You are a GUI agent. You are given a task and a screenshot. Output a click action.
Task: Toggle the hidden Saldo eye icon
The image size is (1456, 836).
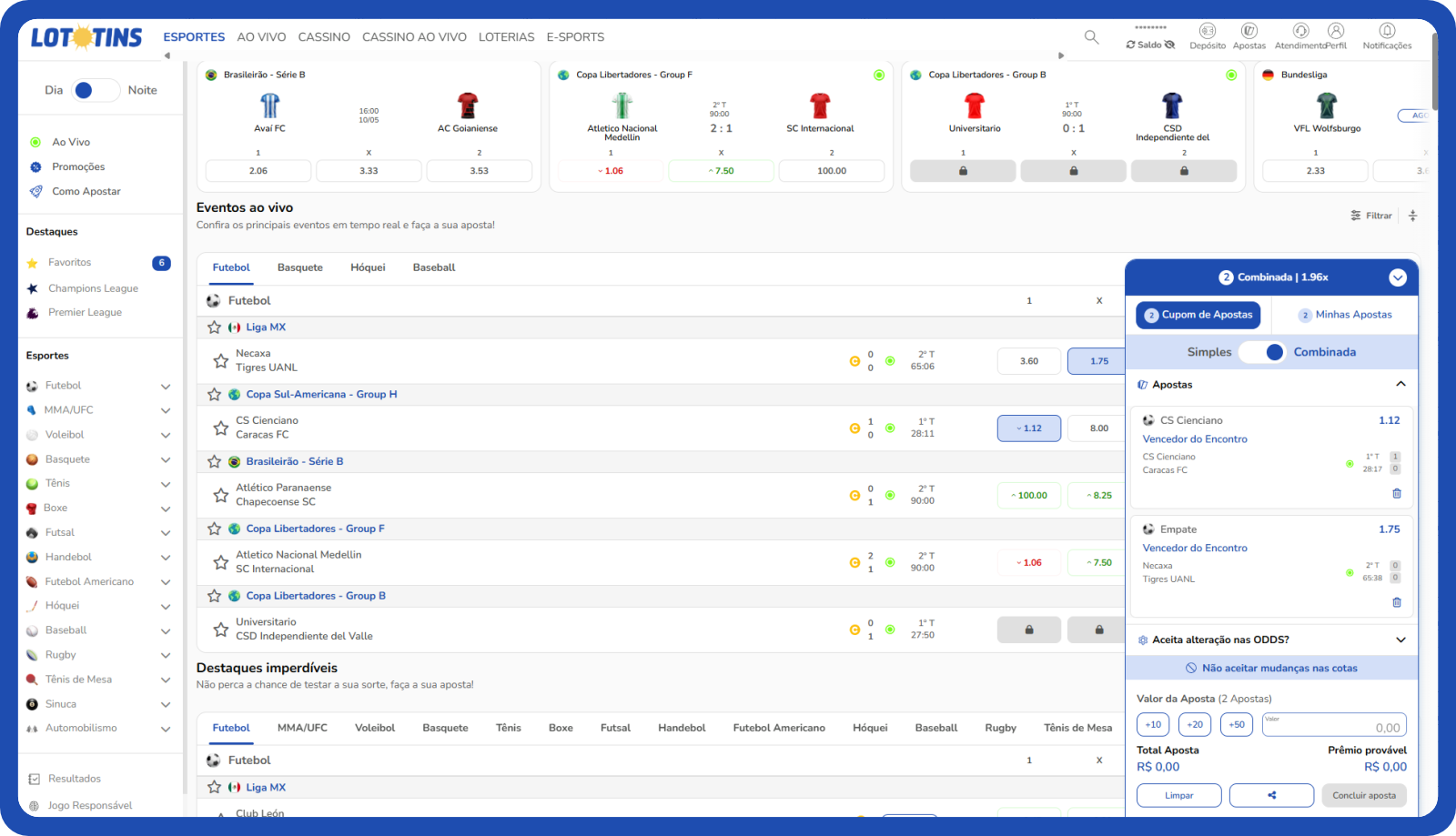1170,45
